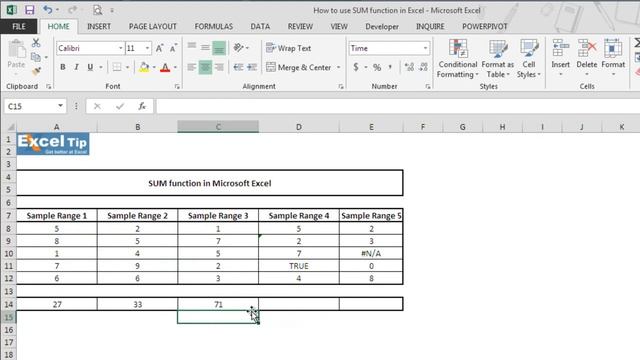Viewport: 640px width, 360px height.
Task: Open the borders dropdown arrow
Action: [127, 67]
